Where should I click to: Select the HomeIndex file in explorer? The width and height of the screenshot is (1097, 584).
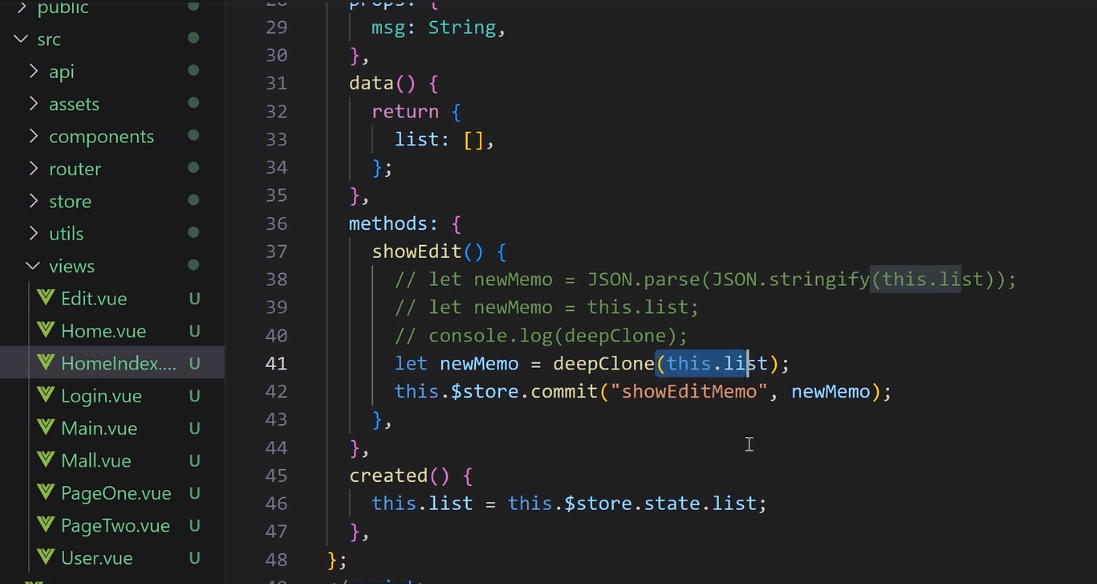tap(119, 364)
